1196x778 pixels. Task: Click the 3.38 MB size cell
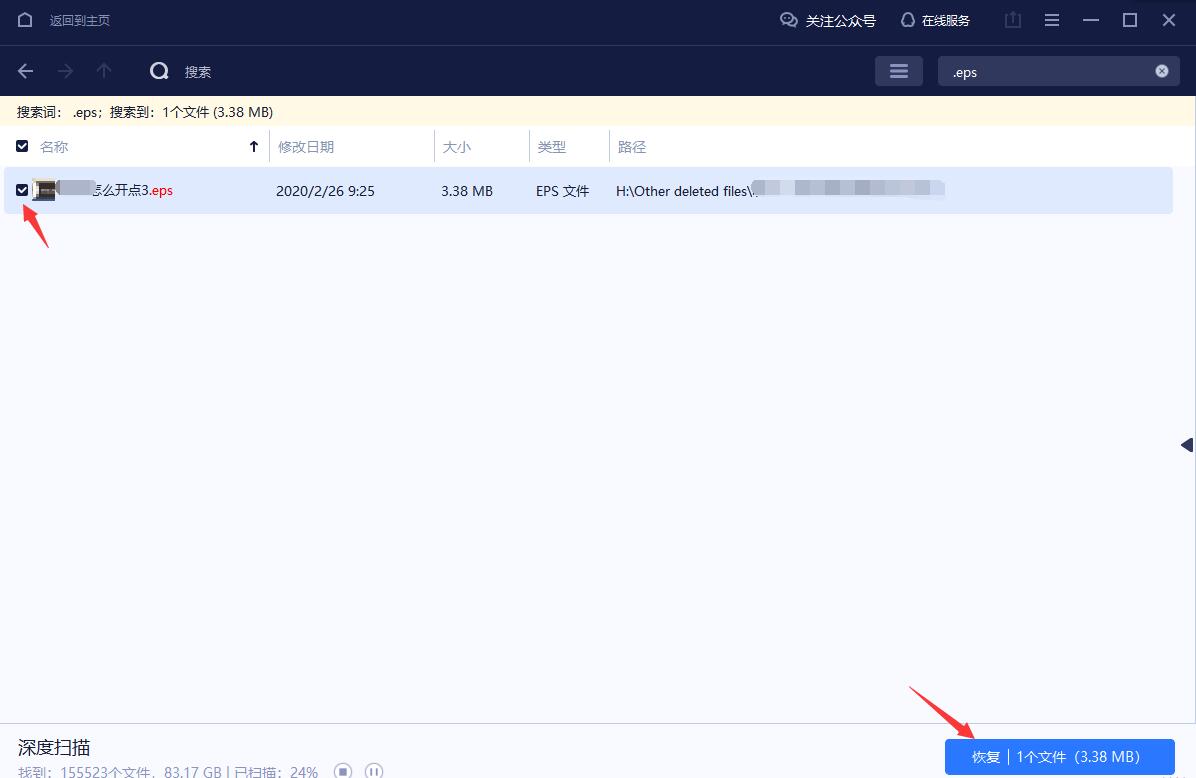467,191
